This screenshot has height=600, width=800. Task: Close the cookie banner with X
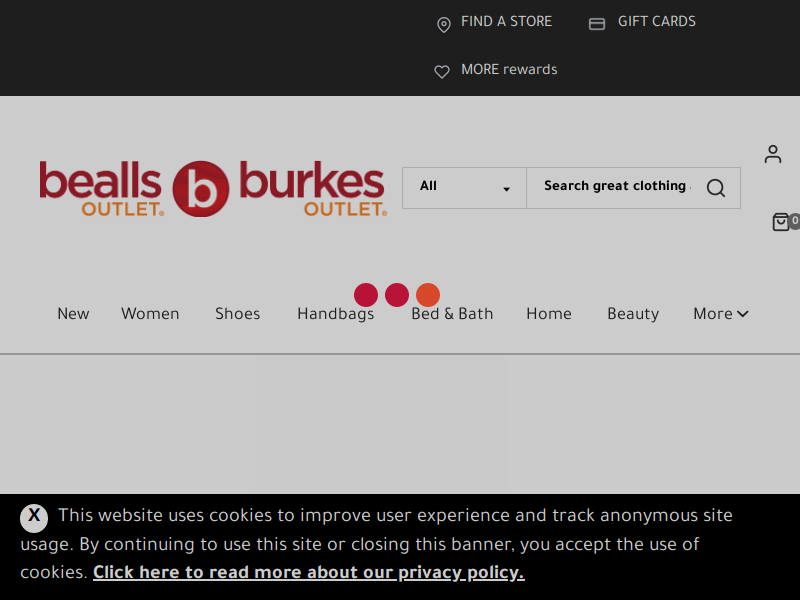coord(34,518)
